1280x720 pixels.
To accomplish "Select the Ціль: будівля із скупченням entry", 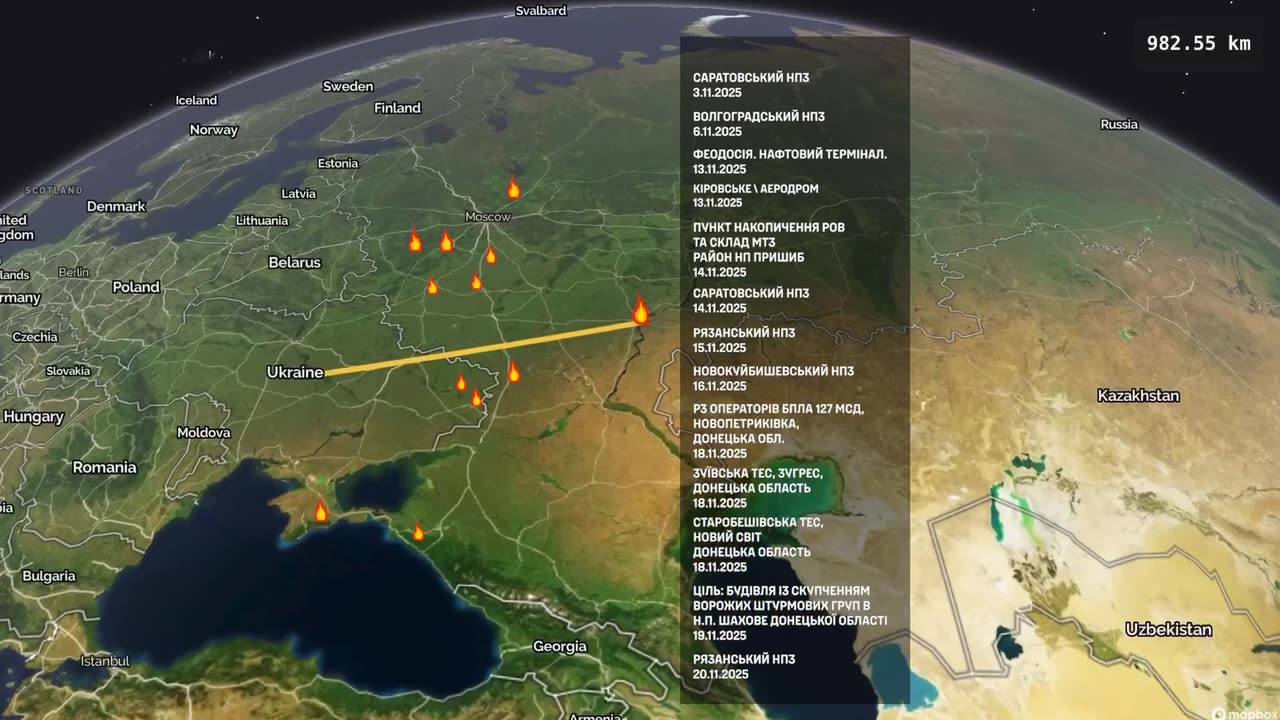I will pos(790,613).
